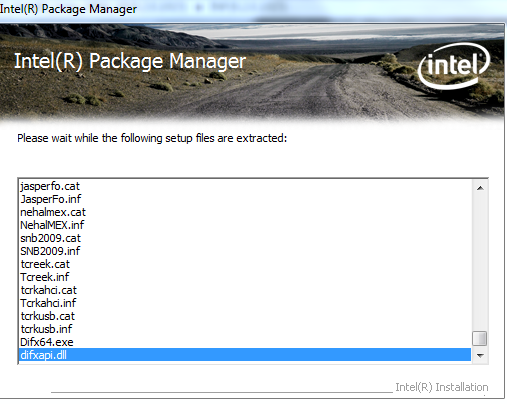Choose SNB2009.inf in the list
This screenshot has height=404, width=507.
(x=245, y=251)
